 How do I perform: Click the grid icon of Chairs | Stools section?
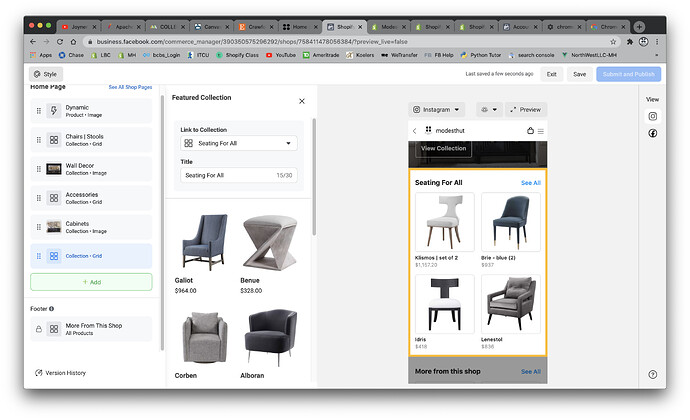[x=54, y=140]
